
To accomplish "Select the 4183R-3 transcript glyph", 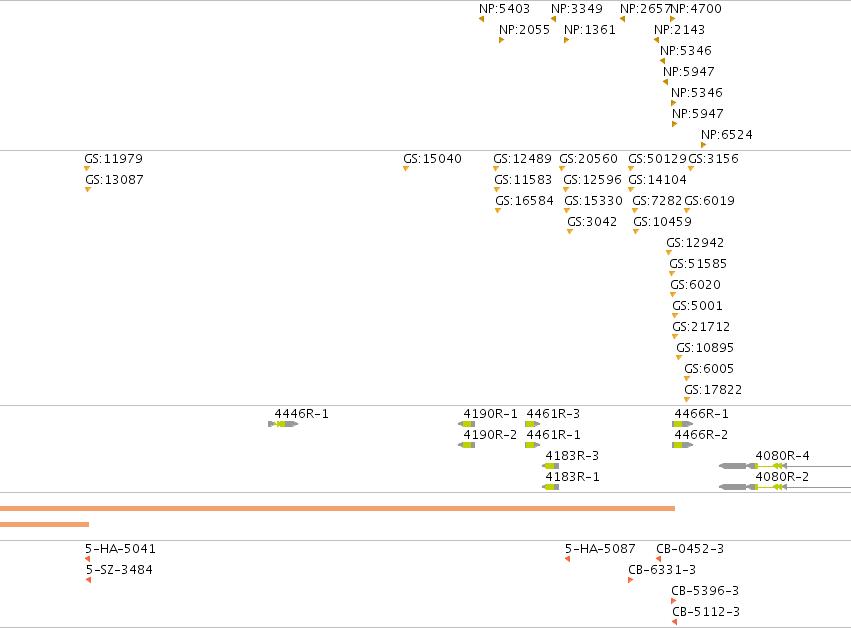I will tap(550, 466).
